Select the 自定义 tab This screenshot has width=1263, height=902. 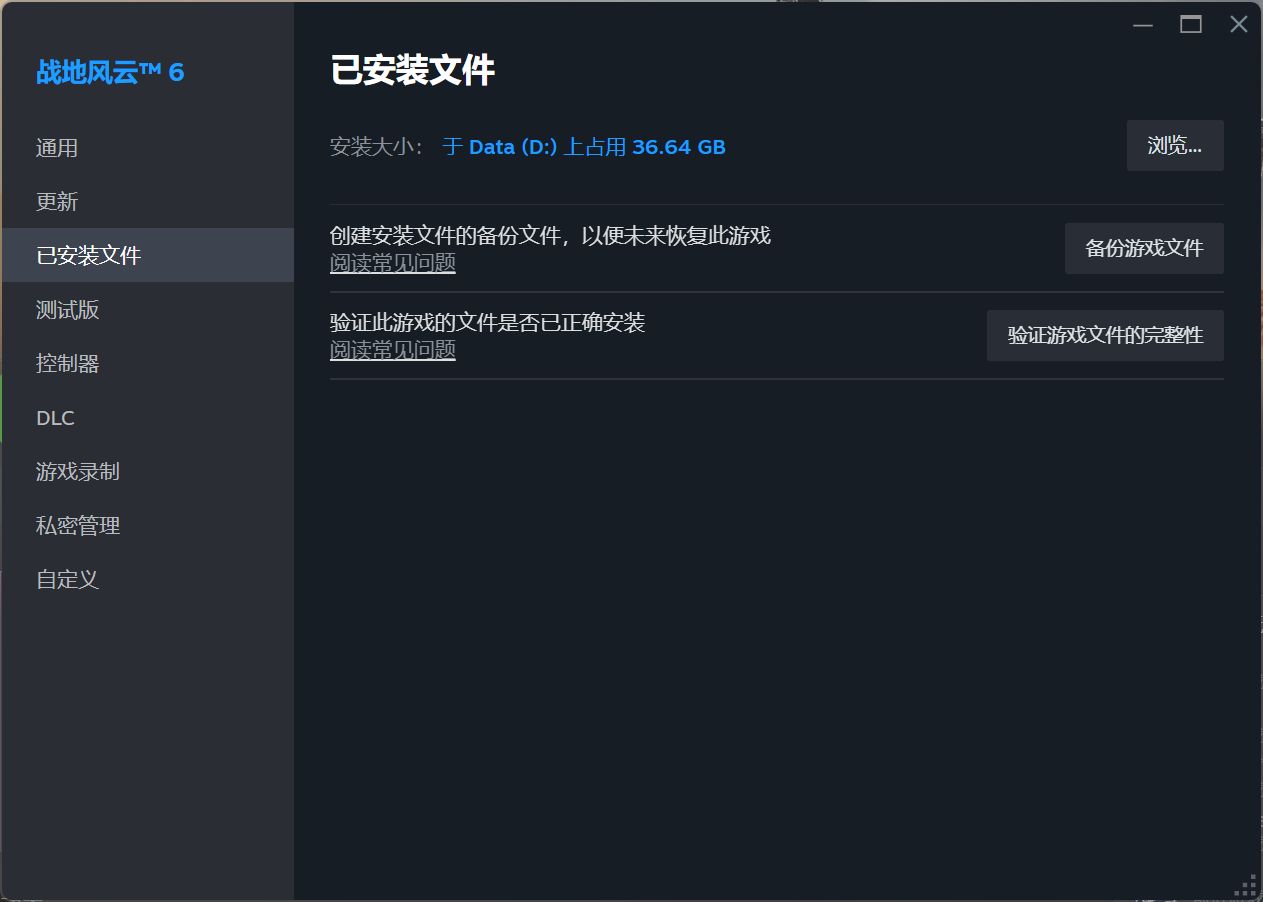(x=68, y=580)
